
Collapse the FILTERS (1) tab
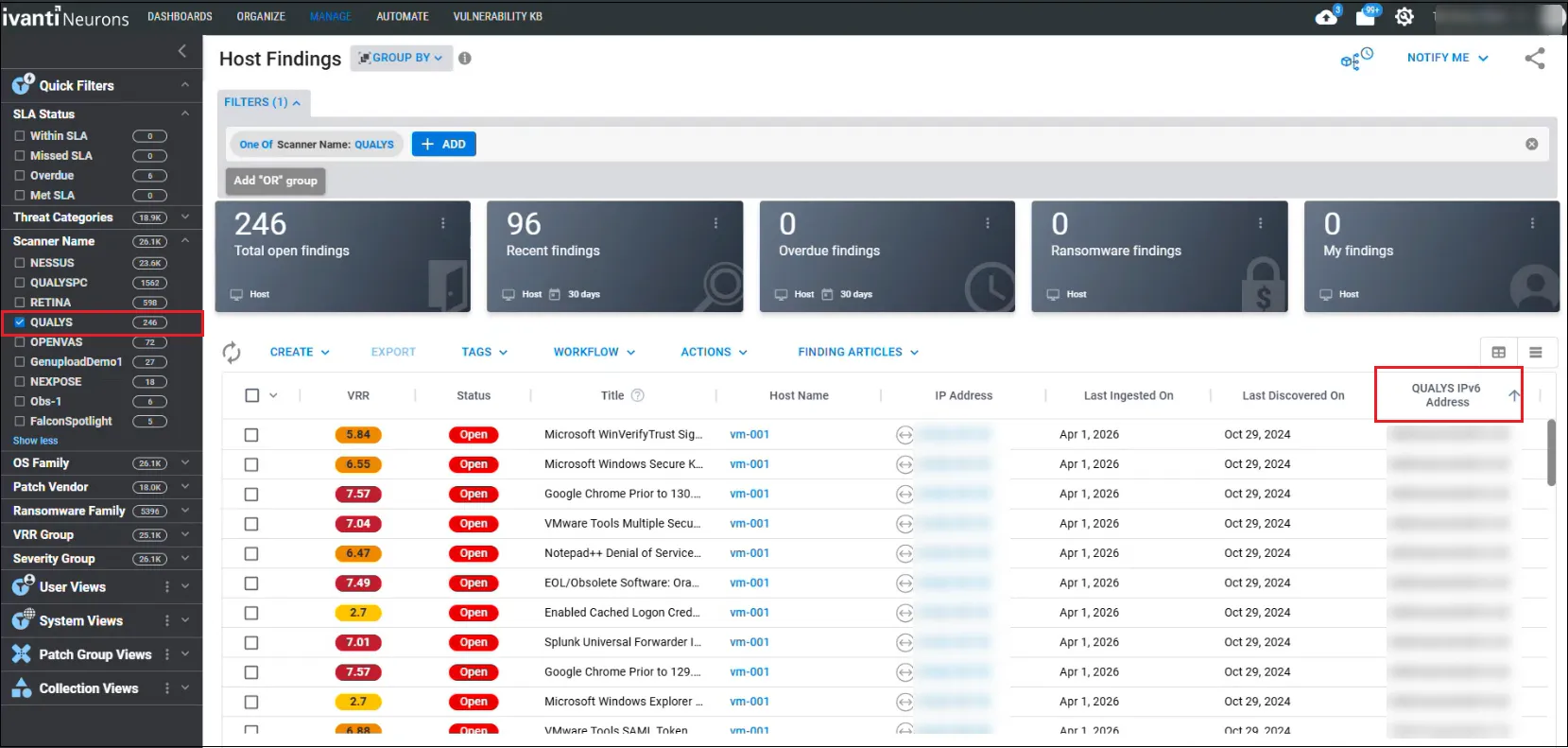[x=263, y=102]
